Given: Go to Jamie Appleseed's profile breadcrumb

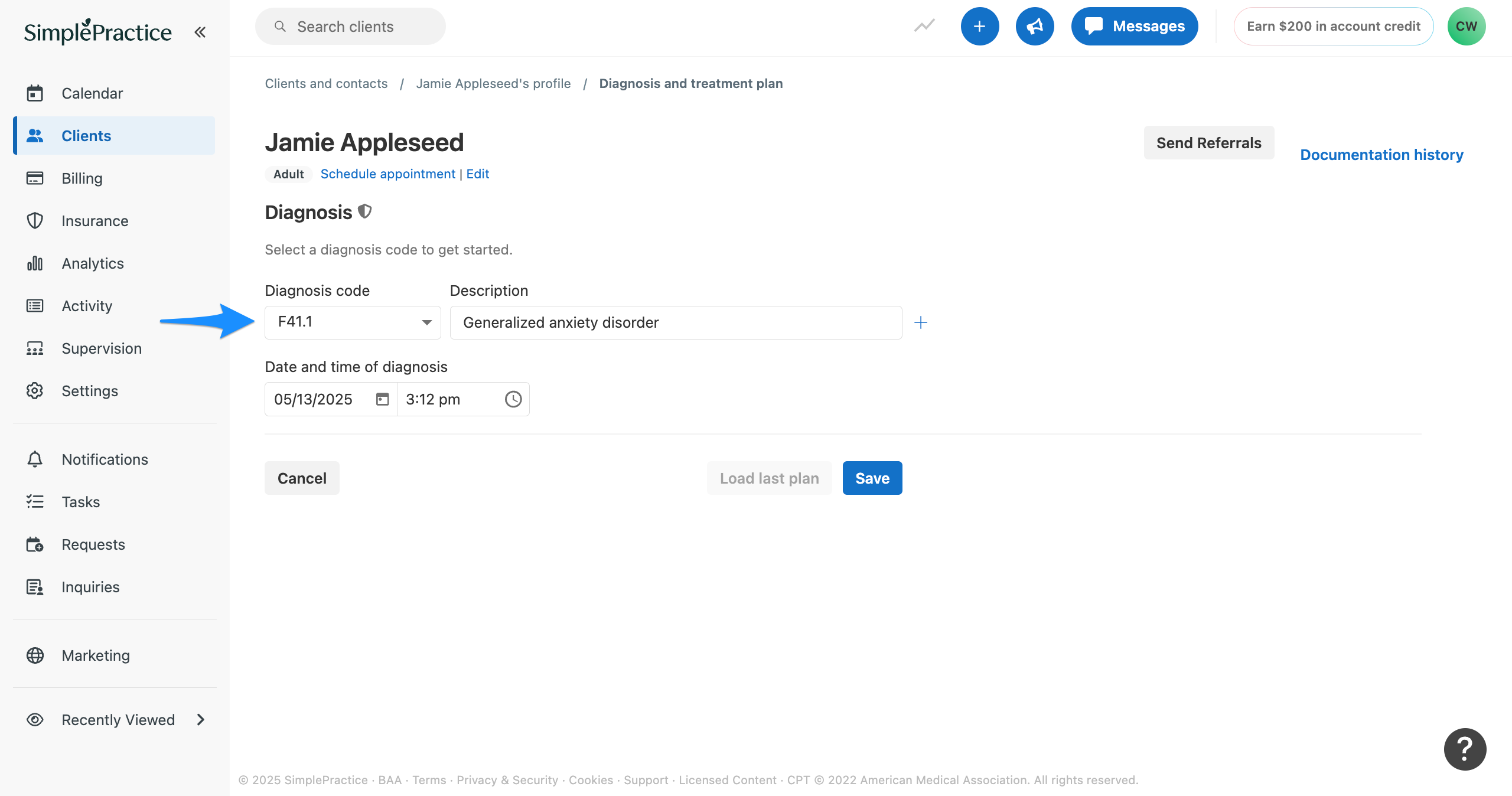Looking at the screenshot, I should [x=493, y=84].
